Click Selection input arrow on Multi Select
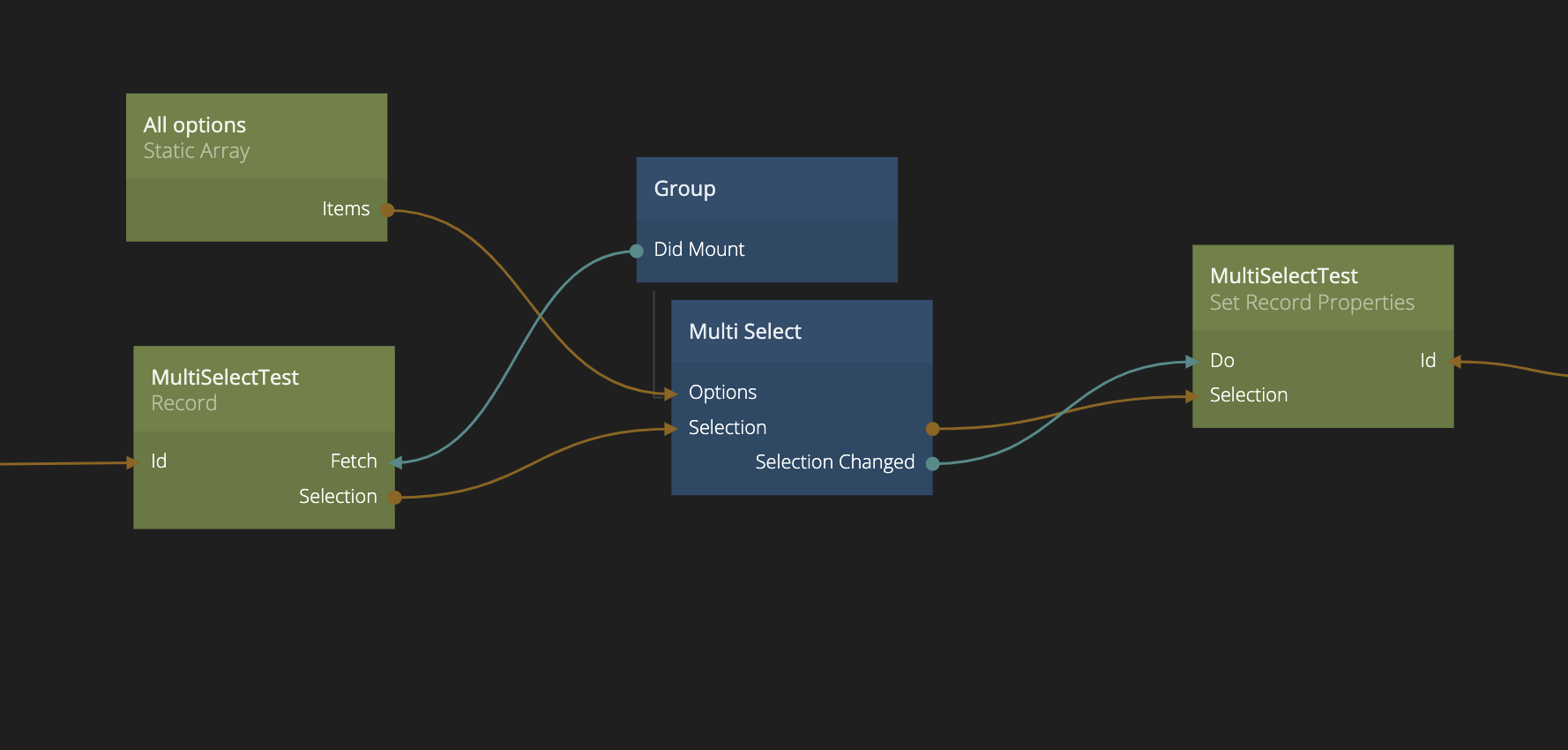This screenshot has height=750, width=1568. 670,429
